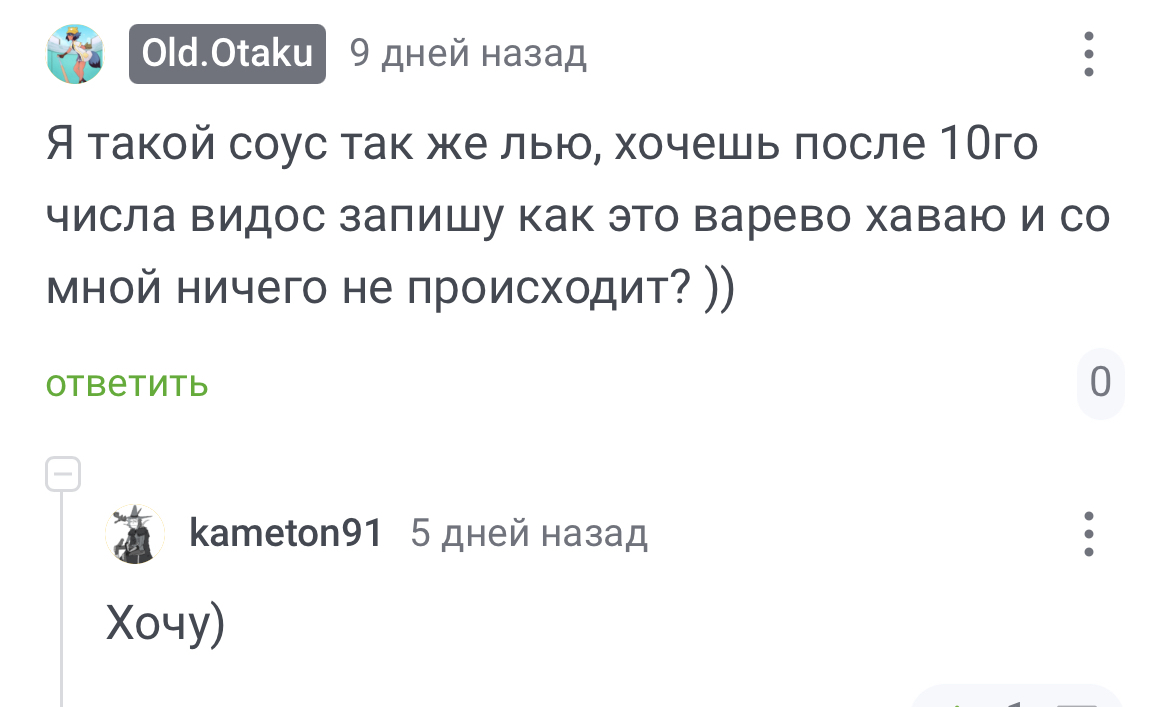Open Old.Otaku's profile avatar

click(75, 54)
